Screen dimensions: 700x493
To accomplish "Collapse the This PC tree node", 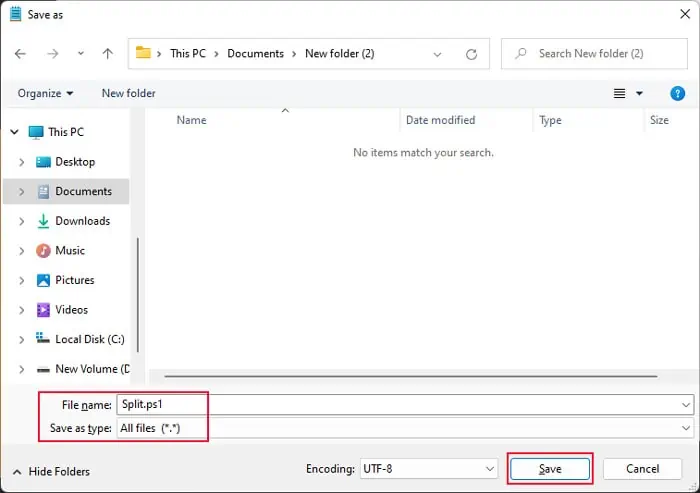I will [x=15, y=132].
